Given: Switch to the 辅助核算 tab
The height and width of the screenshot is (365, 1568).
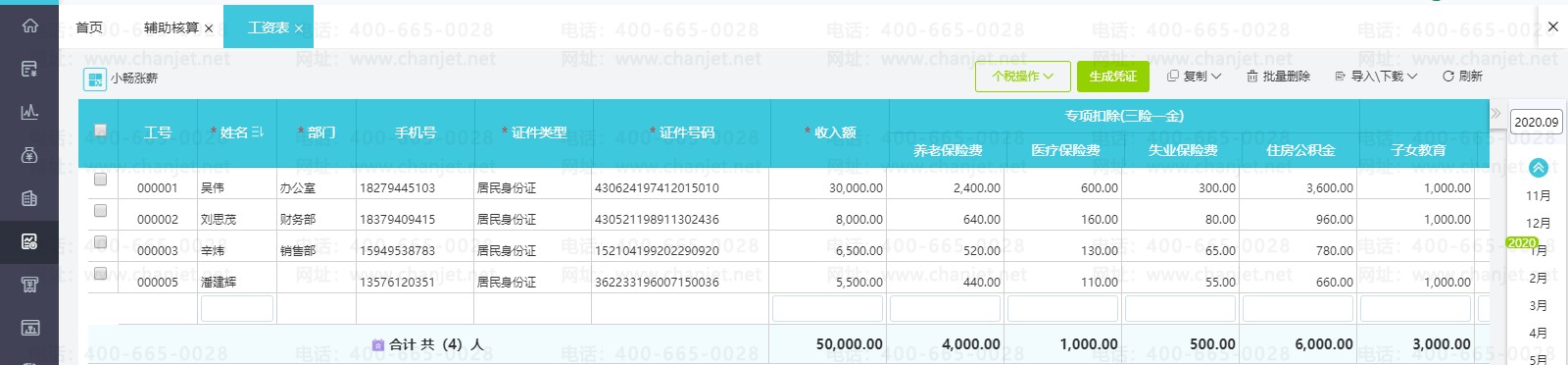Looking at the screenshot, I should coord(171,27).
